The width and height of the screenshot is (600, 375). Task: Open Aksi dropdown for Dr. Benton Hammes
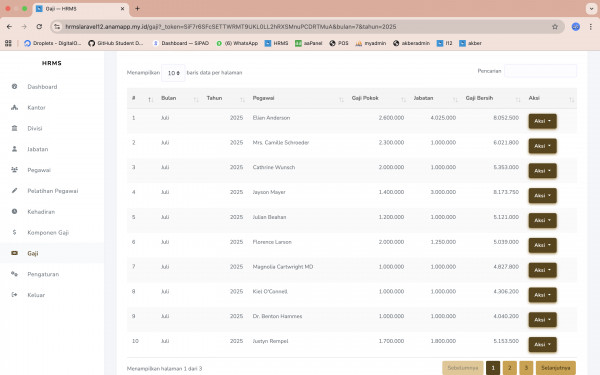(543, 320)
